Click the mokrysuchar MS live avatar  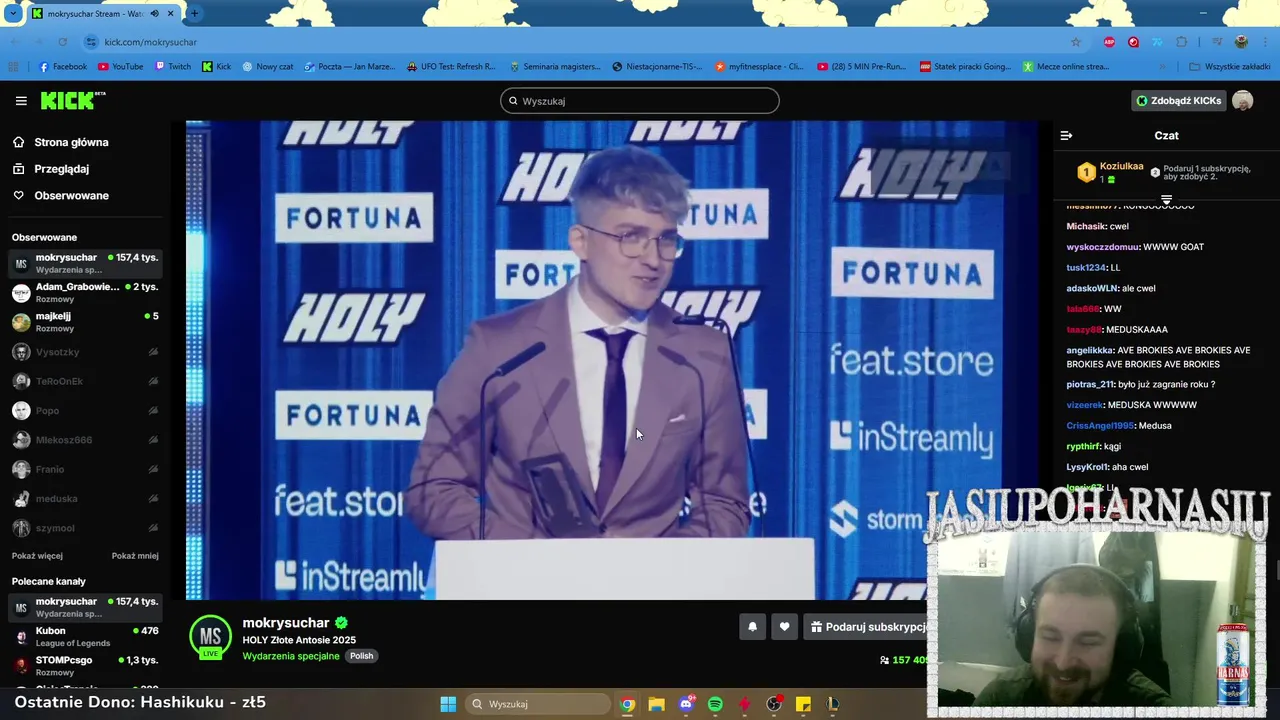[x=210, y=637]
